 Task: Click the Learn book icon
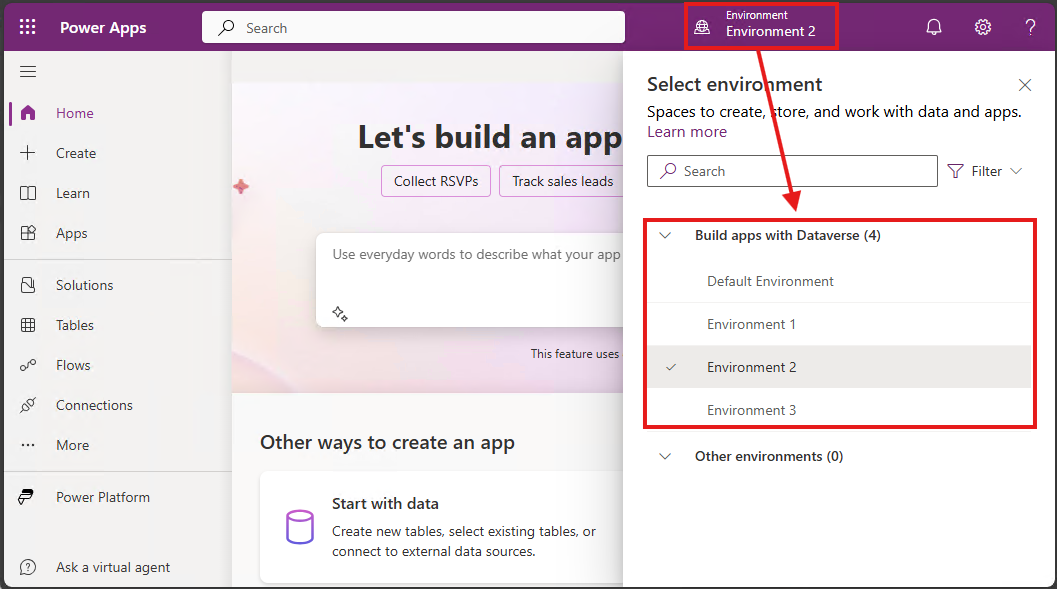pos(28,193)
